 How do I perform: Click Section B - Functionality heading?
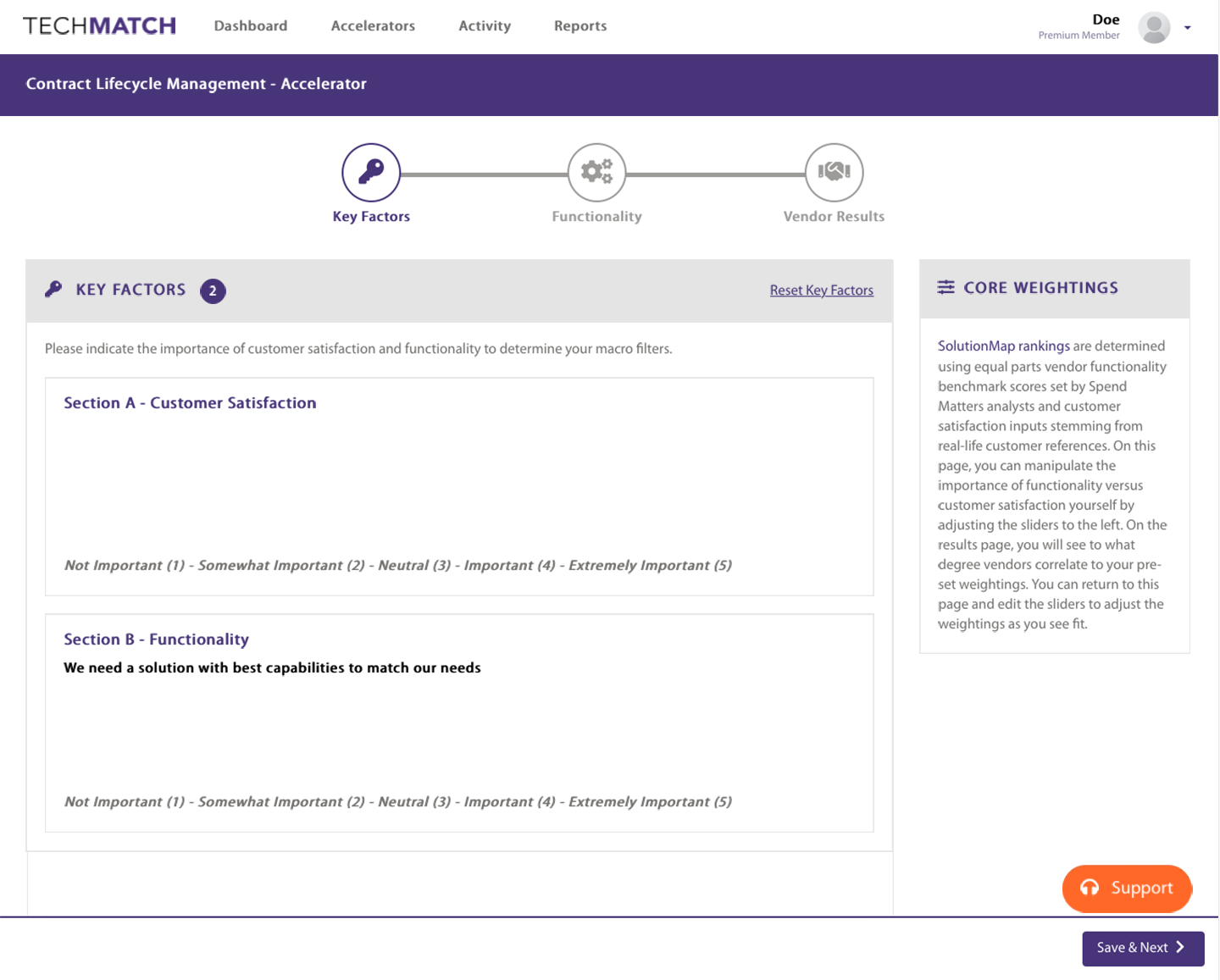[x=156, y=639]
